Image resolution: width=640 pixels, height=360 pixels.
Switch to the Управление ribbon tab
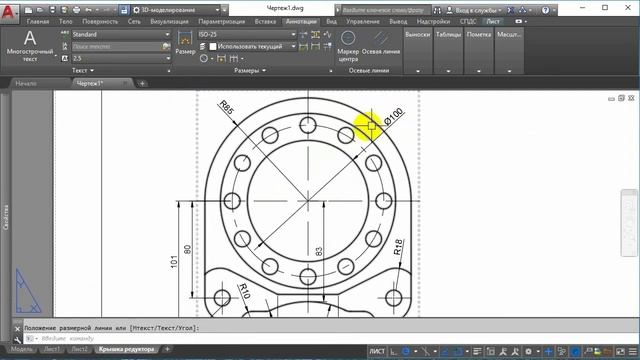(363, 21)
